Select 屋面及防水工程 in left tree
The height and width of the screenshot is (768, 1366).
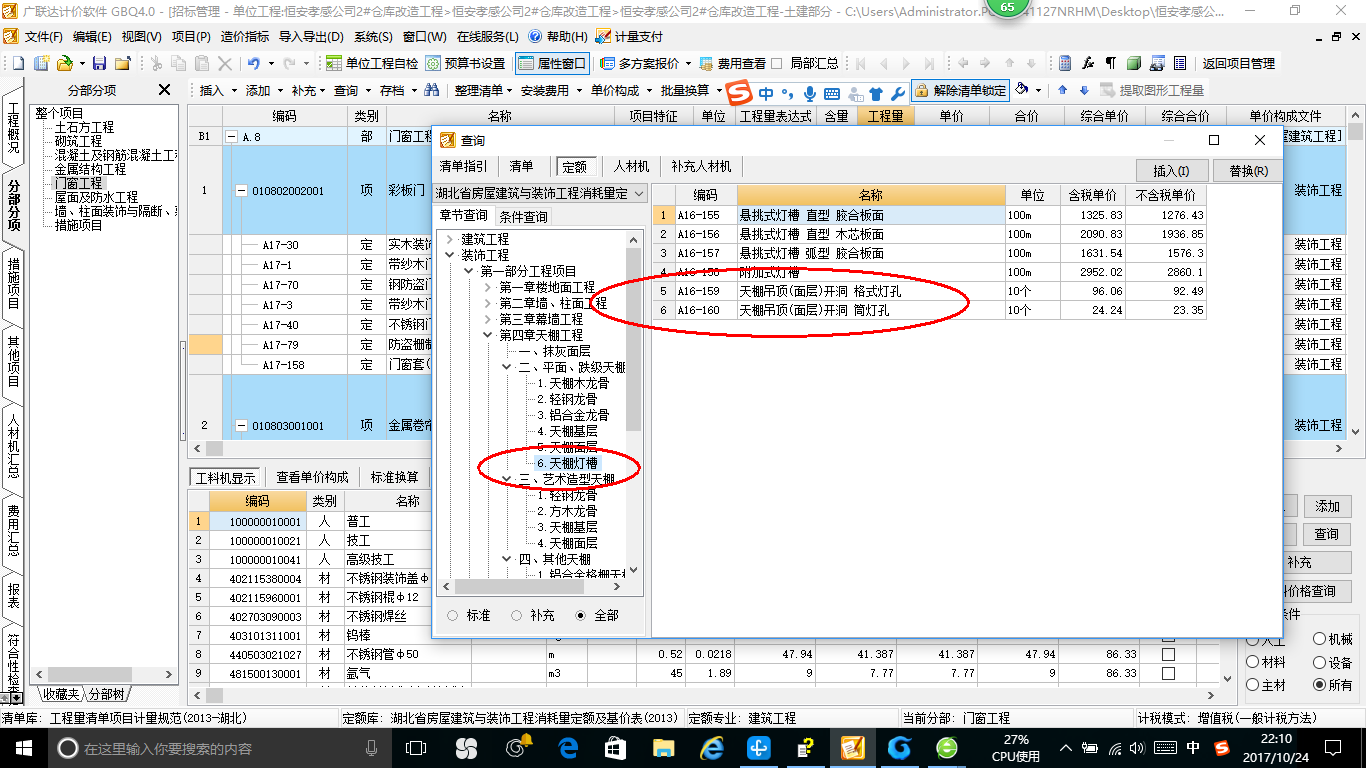[x=97, y=197]
